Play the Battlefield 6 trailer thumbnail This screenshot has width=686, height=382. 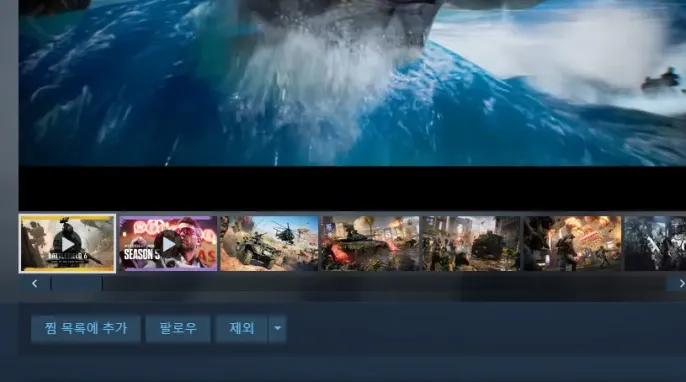tap(67, 244)
